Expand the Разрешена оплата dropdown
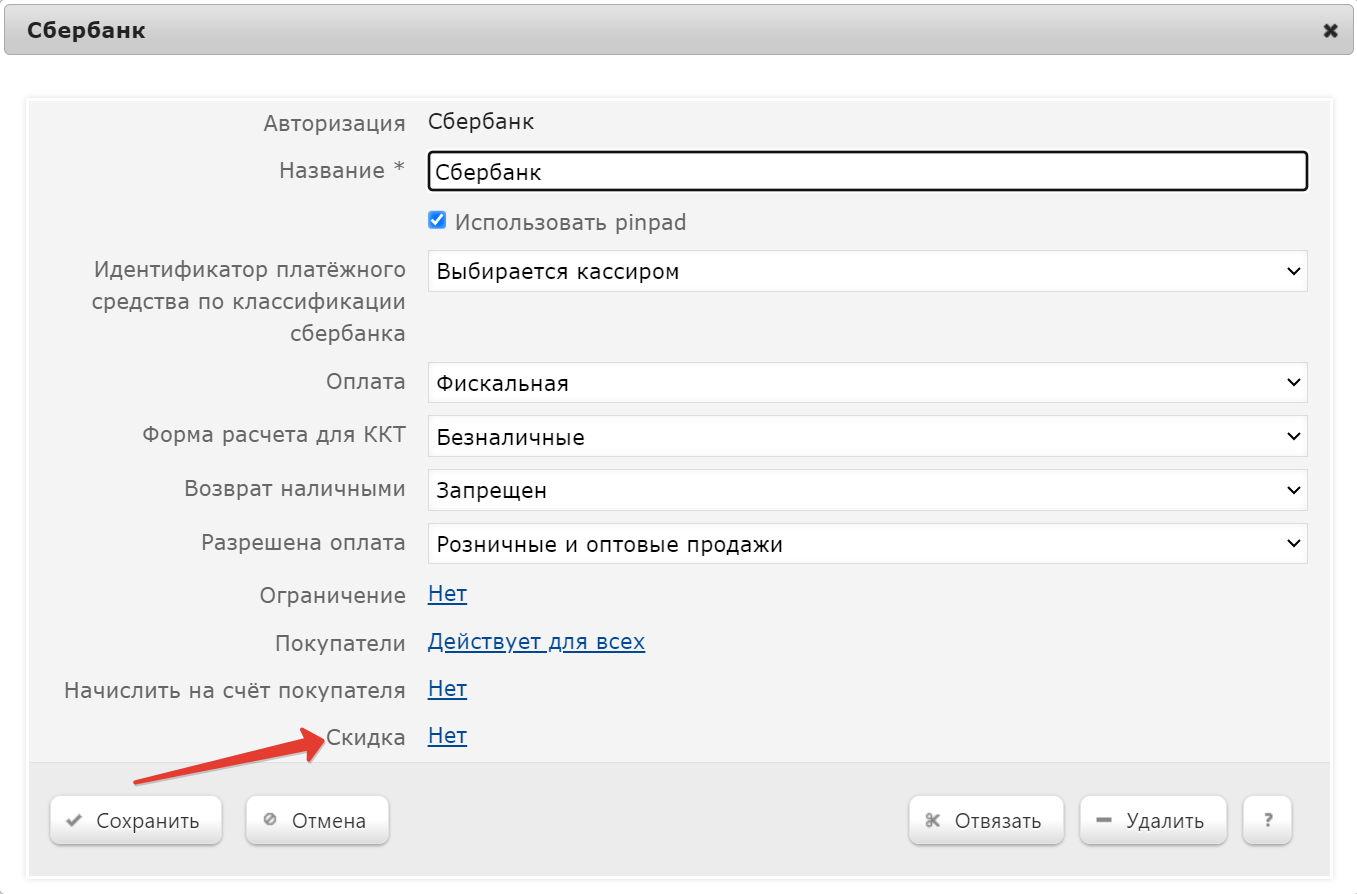Image resolution: width=1357 pixels, height=894 pixels. click(867, 544)
